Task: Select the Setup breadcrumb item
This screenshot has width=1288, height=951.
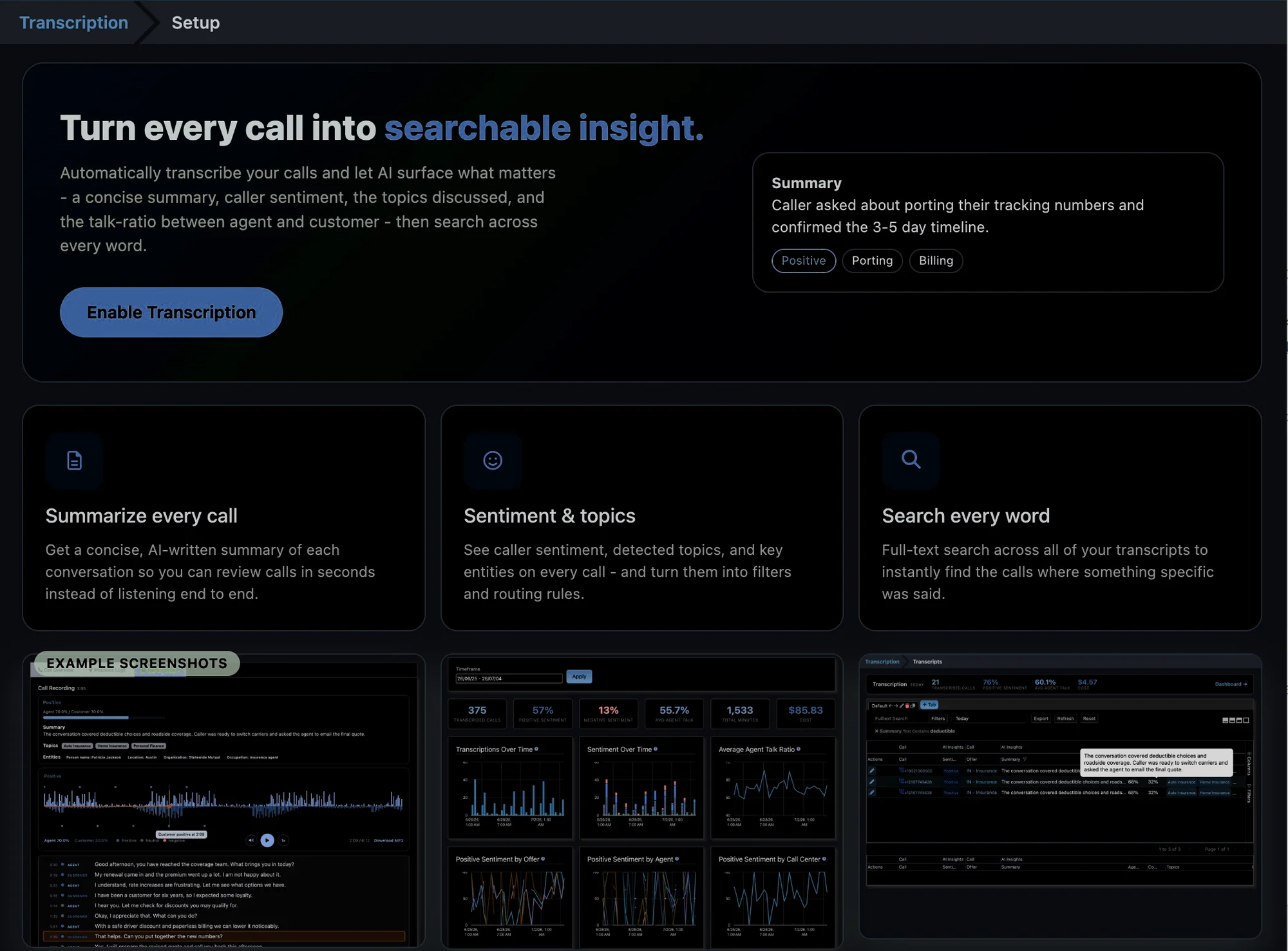Action: click(x=196, y=23)
